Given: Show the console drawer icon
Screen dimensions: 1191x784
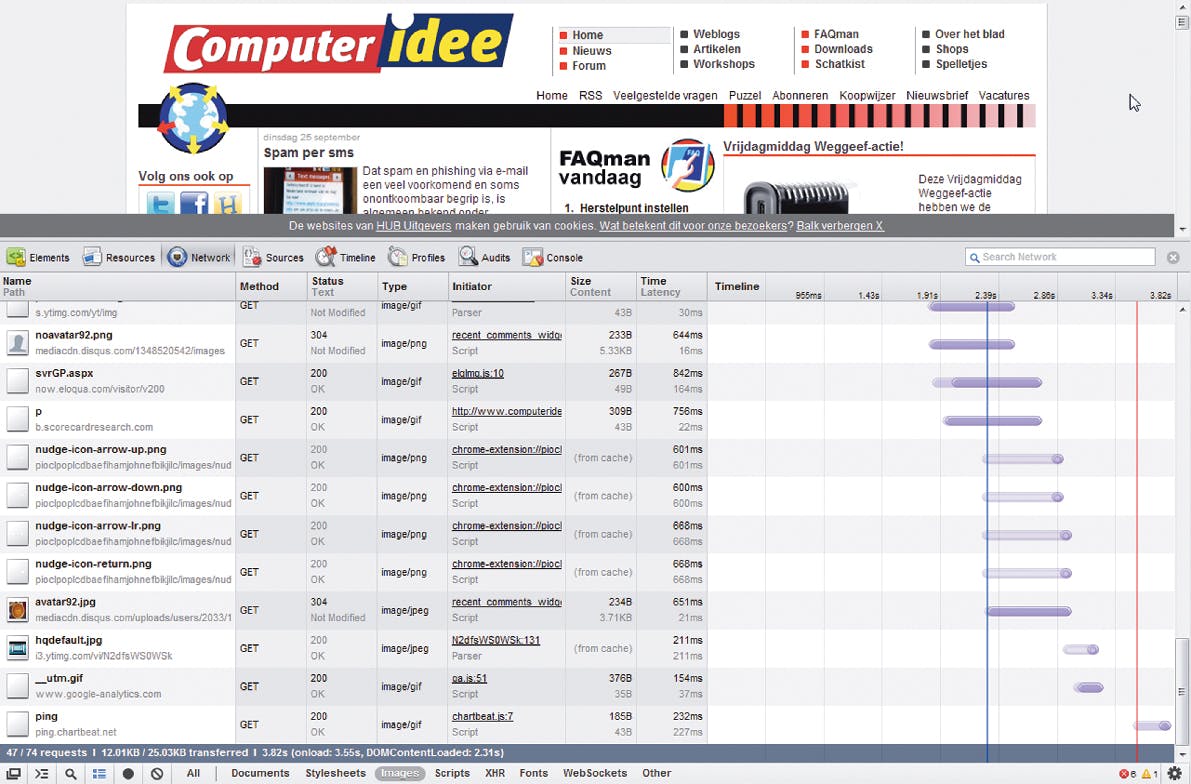Looking at the screenshot, I should point(42,773).
